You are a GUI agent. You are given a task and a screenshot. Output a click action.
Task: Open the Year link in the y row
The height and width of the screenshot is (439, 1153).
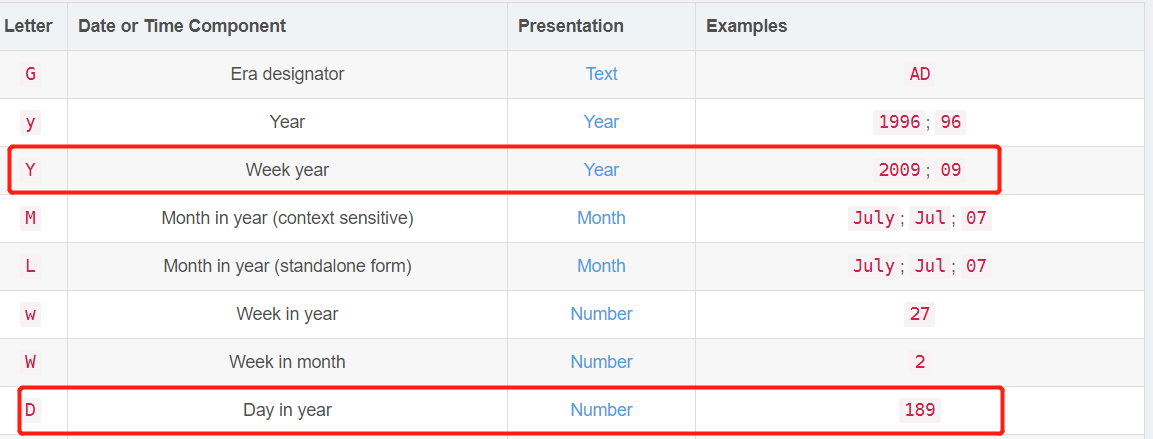(601, 122)
